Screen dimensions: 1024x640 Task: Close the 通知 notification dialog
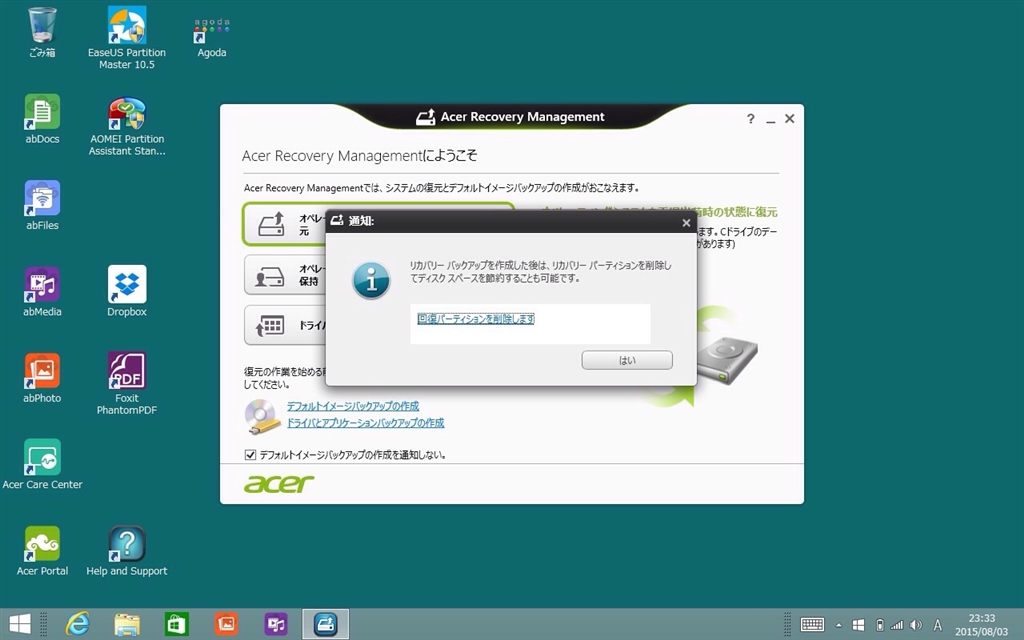686,223
